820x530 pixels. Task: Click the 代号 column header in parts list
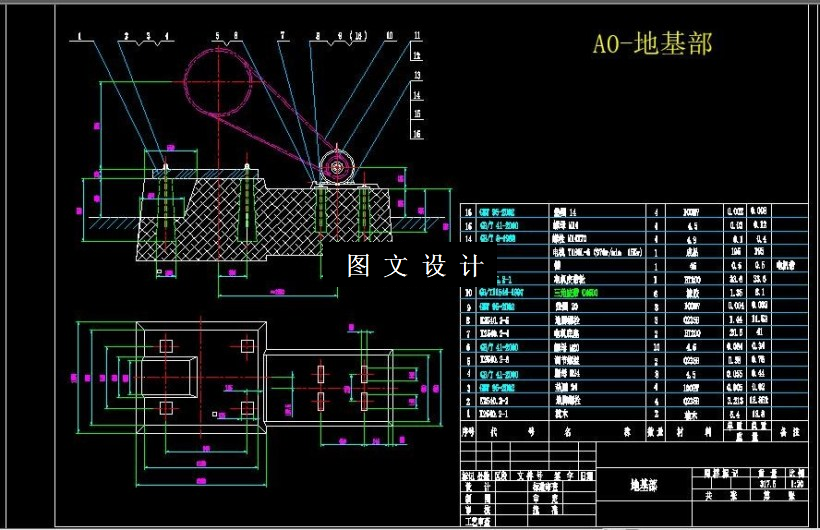pyautogui.click(x=512, y=432)
